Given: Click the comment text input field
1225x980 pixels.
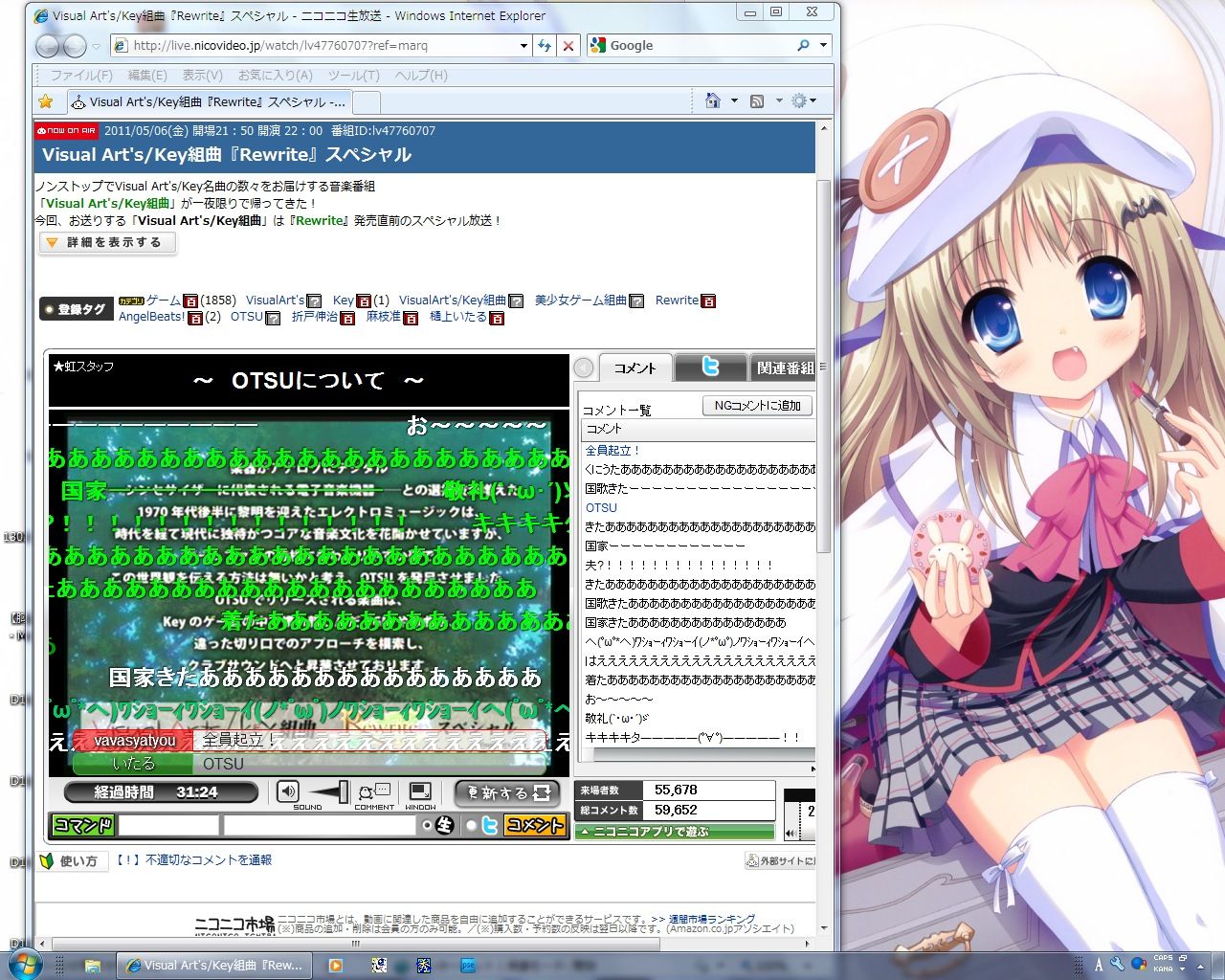Looking at the screenshot, I should point(320,825).
